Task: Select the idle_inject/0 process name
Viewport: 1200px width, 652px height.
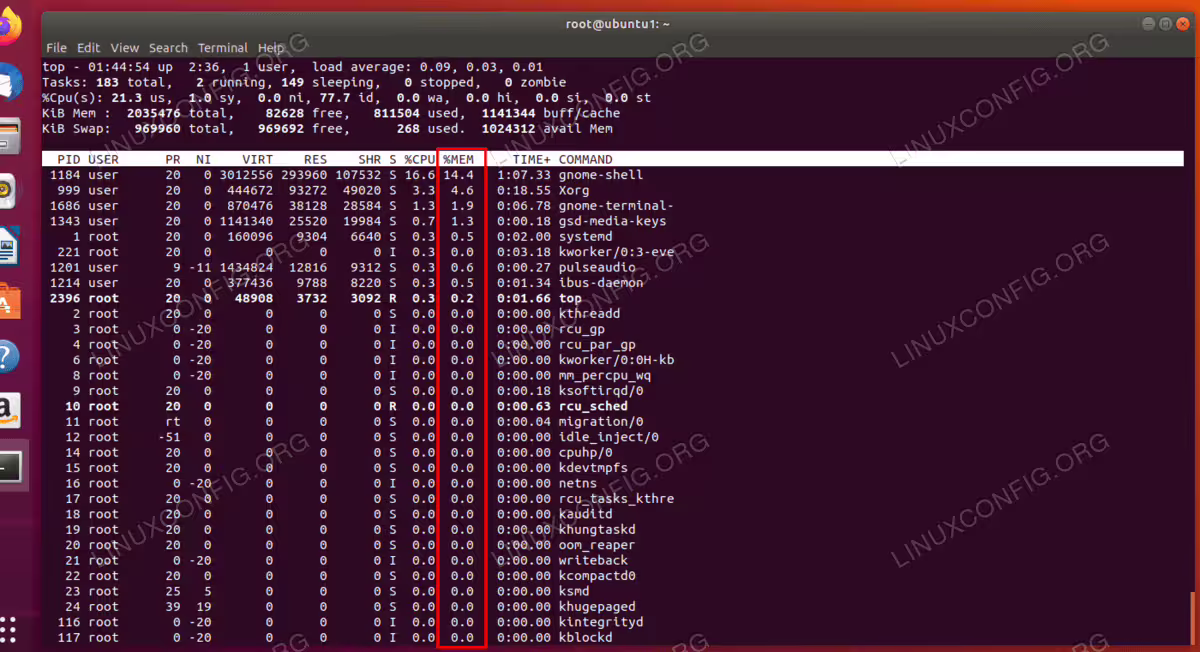Action: point(609,437)
